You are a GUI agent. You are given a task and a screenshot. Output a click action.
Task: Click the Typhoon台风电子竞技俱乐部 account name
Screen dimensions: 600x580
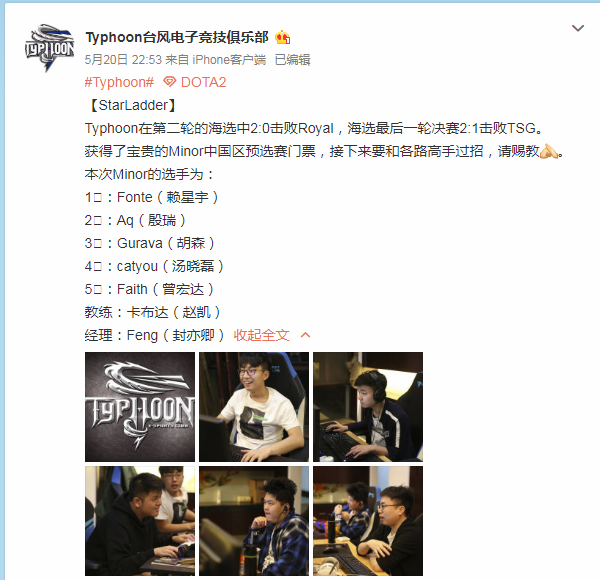click(x=177, y=37)
